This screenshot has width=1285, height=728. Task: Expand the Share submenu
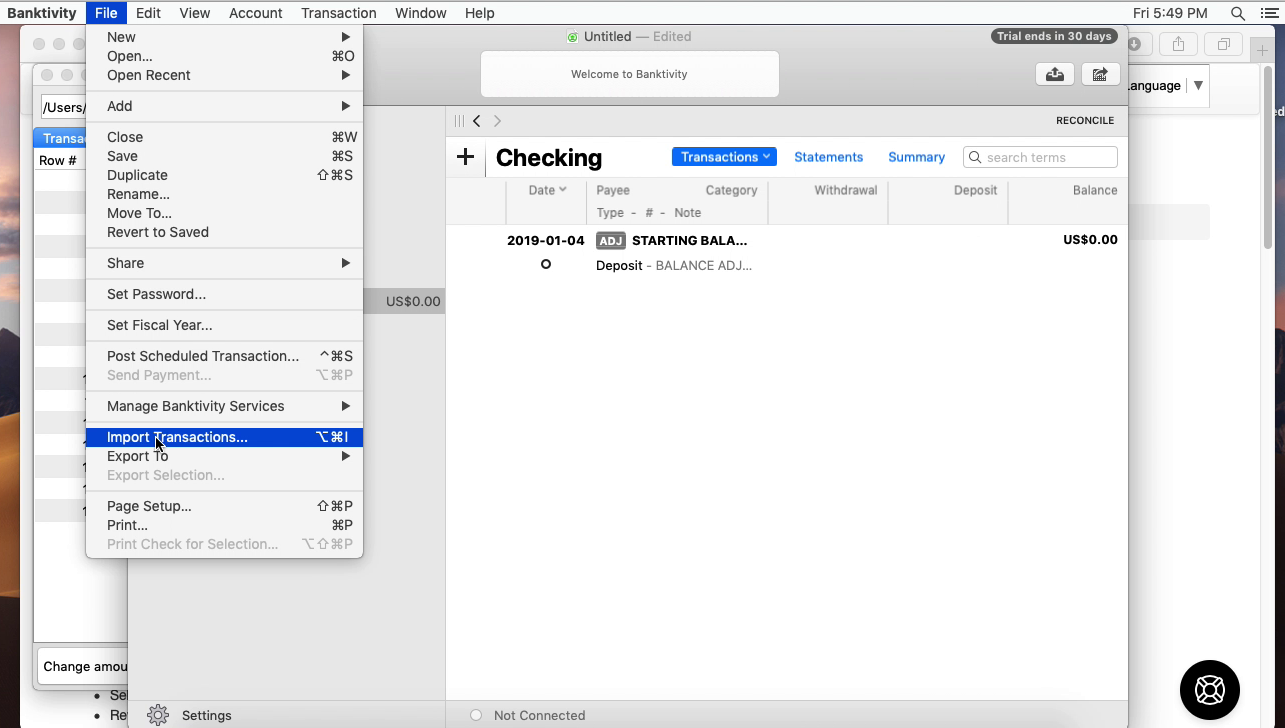click(x=224, y=263)
